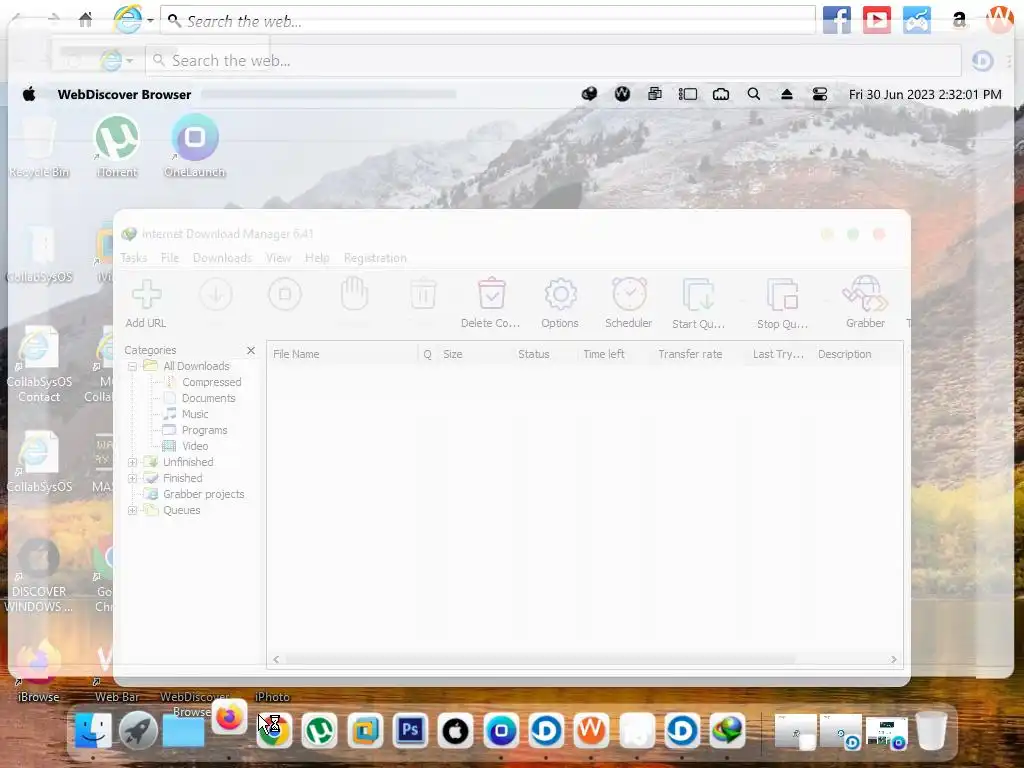Open the OneLaunch desktop shortcut
The height and width of the screenshot is (768, 1024).
click(195, 146)
